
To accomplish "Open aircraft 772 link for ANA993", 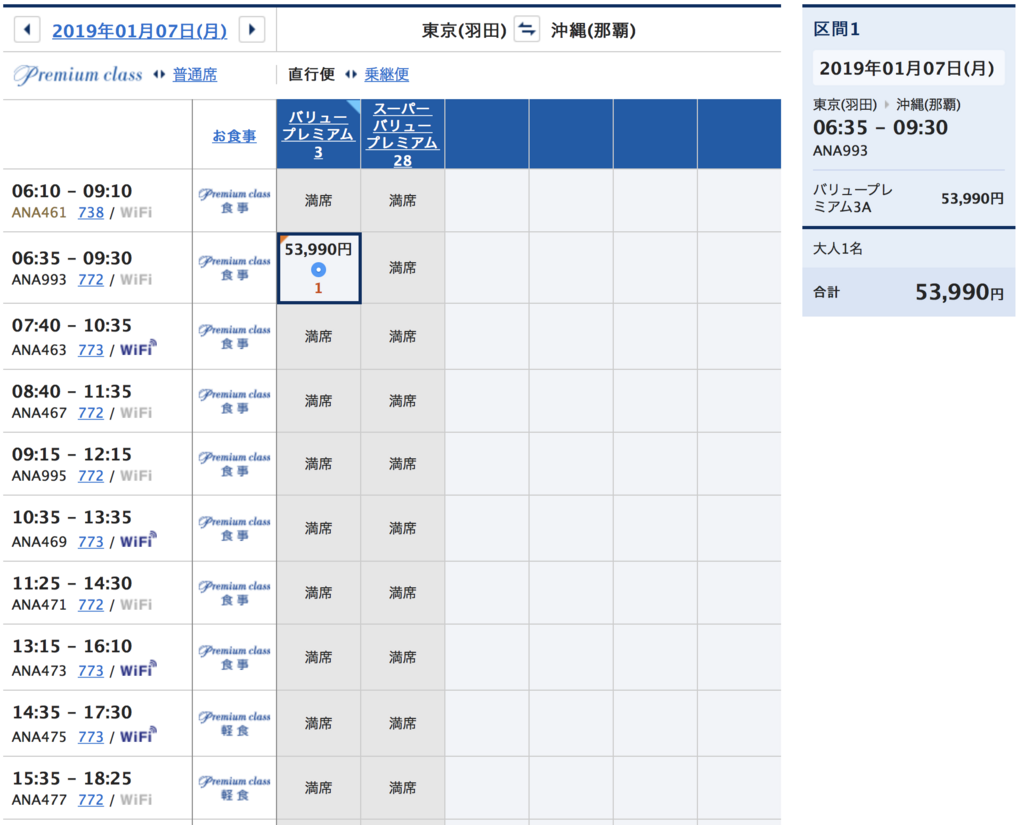I will (91, 280).
